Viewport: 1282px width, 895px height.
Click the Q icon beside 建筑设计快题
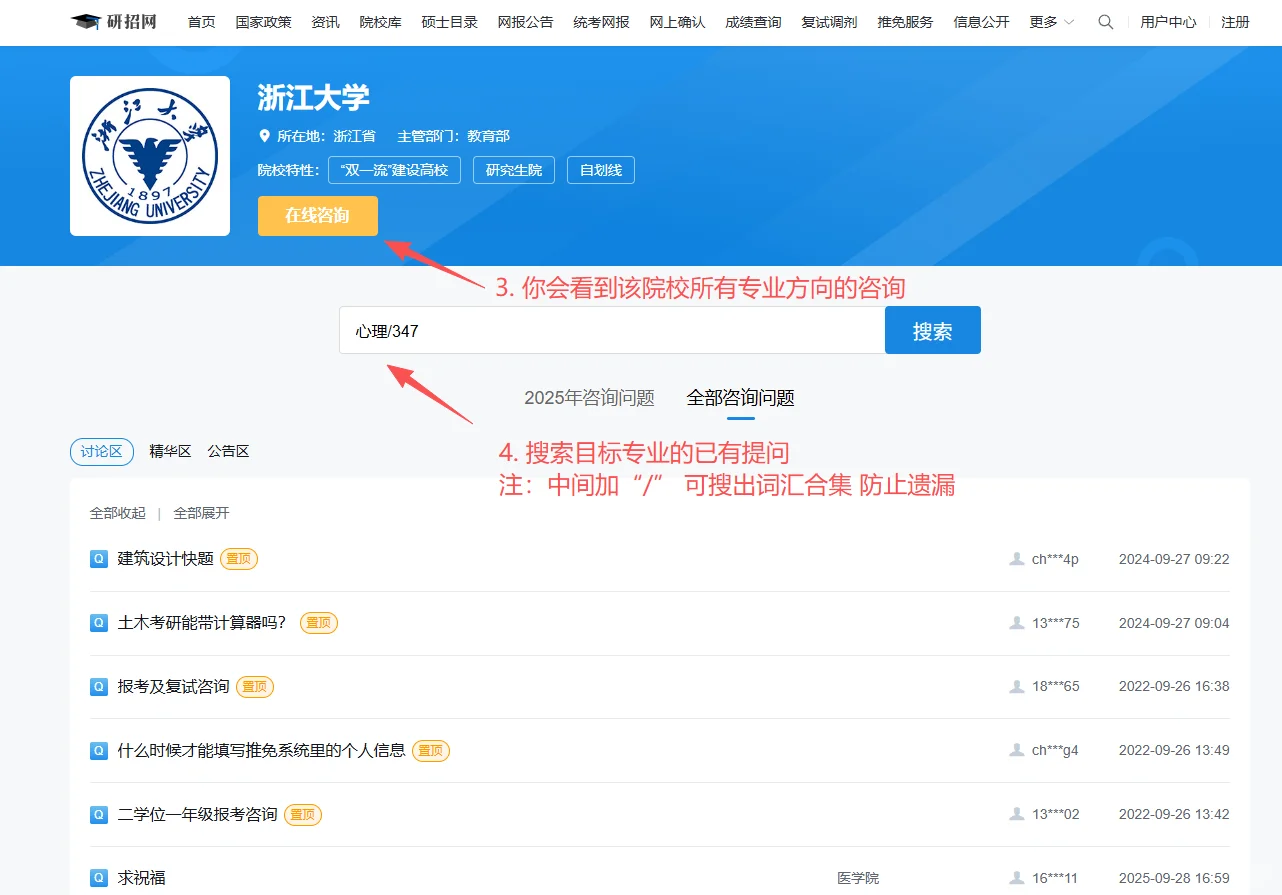pyautogui.click(x=97, y=558)
